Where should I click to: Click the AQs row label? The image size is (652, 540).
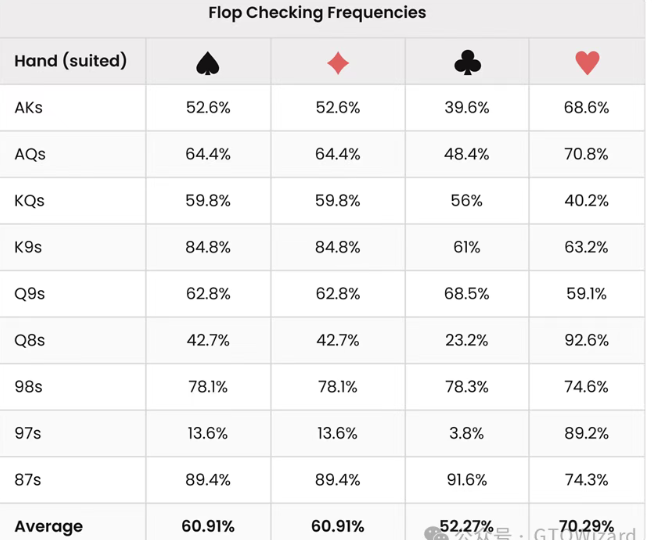[x=30, y=154]
